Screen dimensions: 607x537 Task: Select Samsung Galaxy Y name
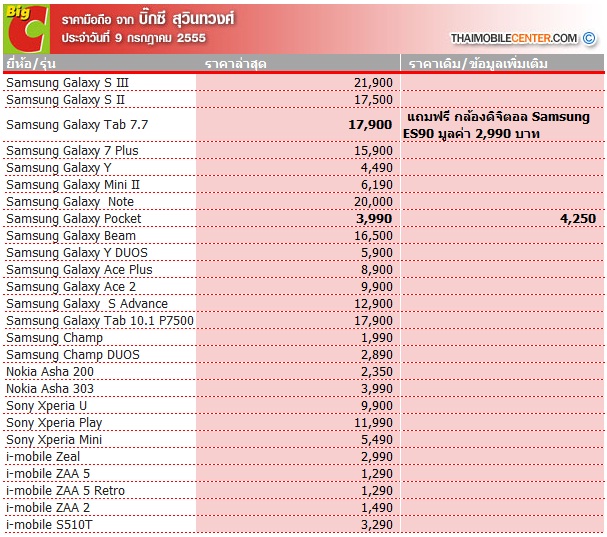(59, 168)
